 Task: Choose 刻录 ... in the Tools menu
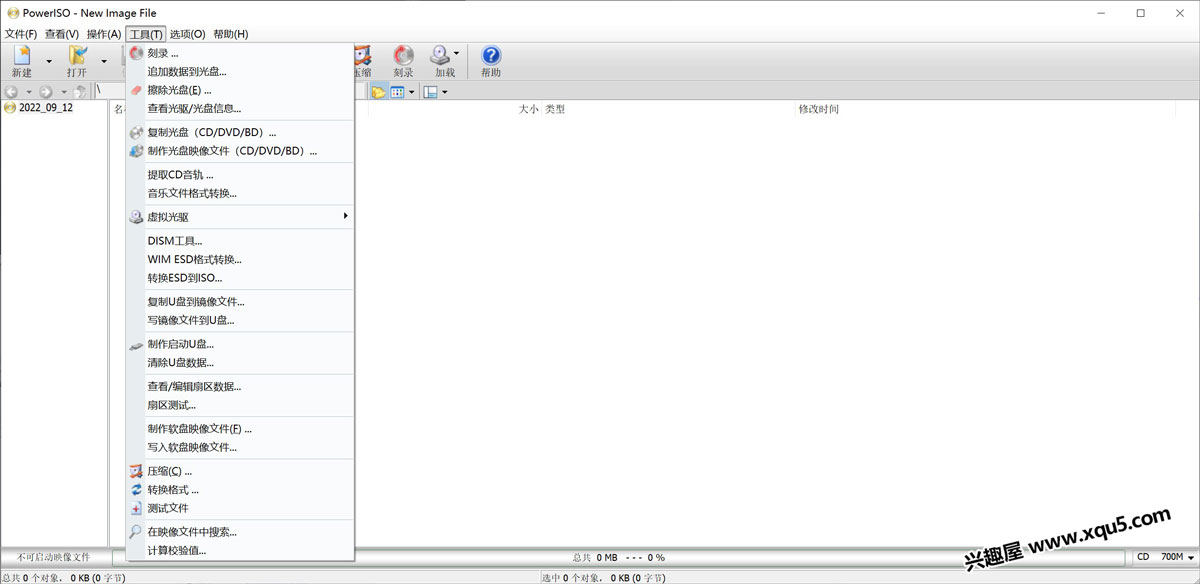coord(240,53)
